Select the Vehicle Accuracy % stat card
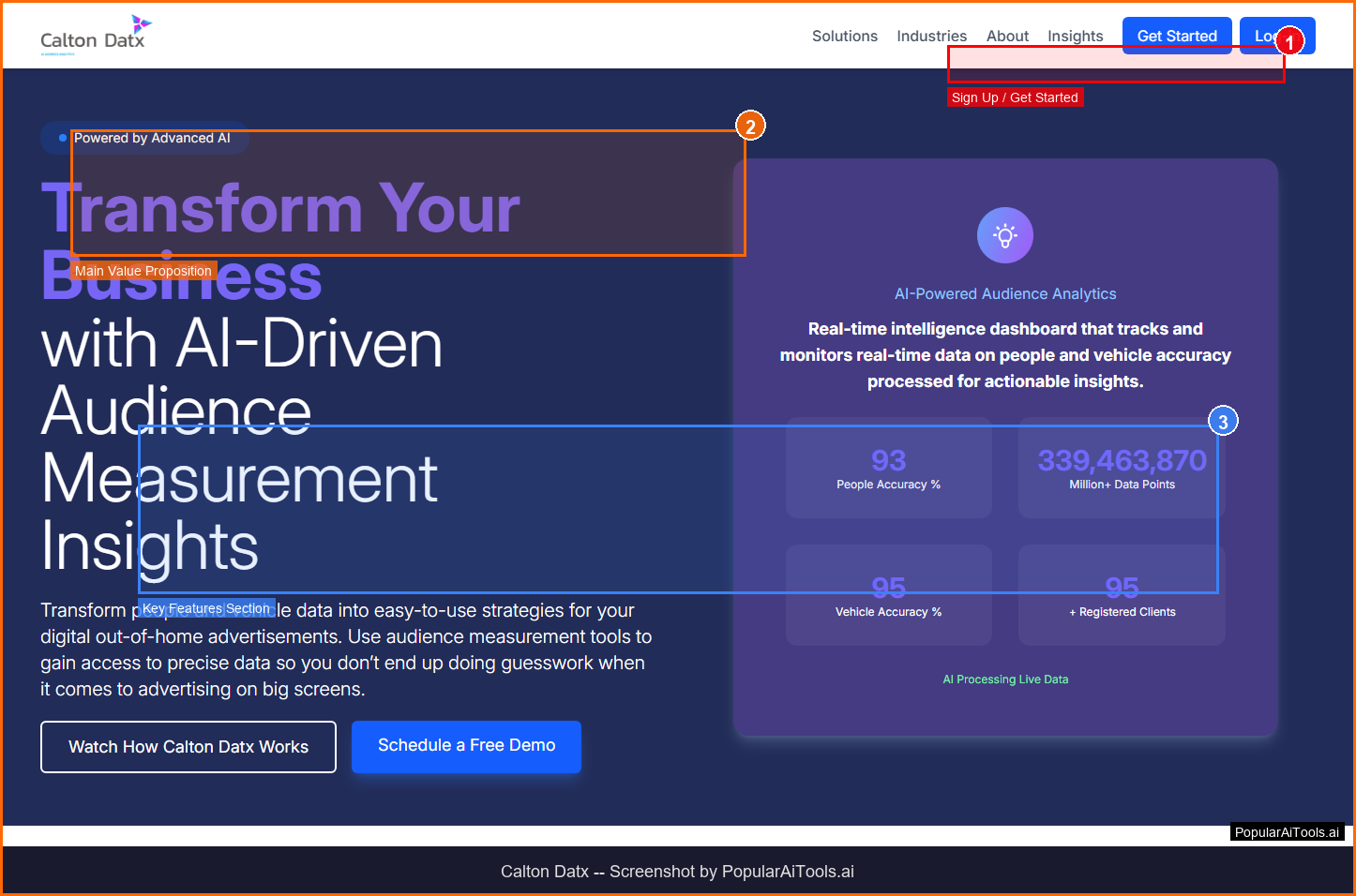 click(888, 596)
